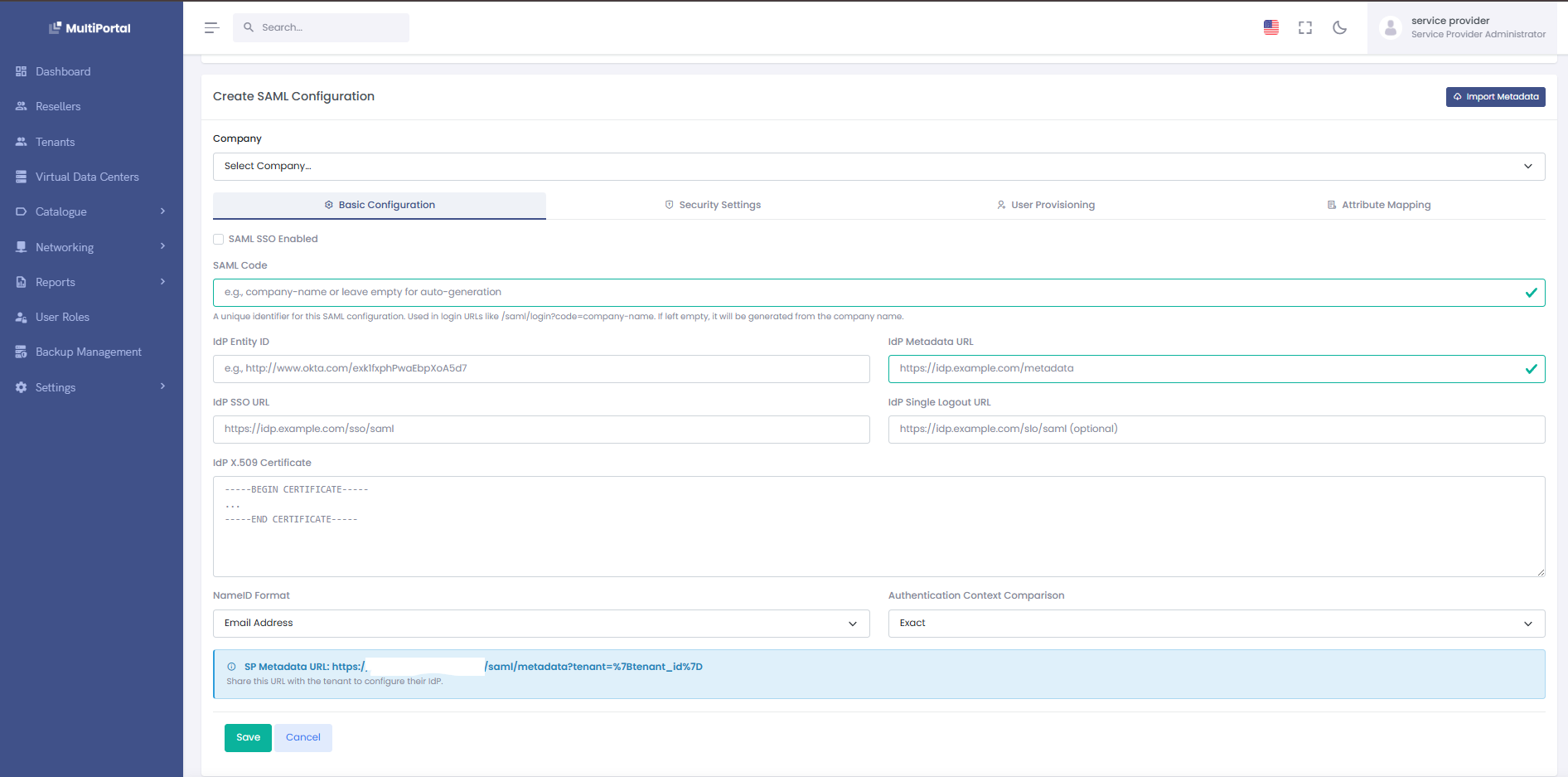Click the User Roles sidebar icon
Viewport: 1568px width, 777px height.
click(x=21, y=317)
